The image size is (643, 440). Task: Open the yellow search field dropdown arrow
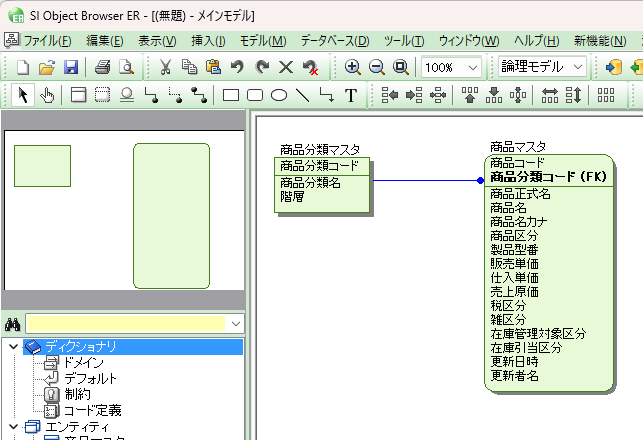(x=235, y=324)
